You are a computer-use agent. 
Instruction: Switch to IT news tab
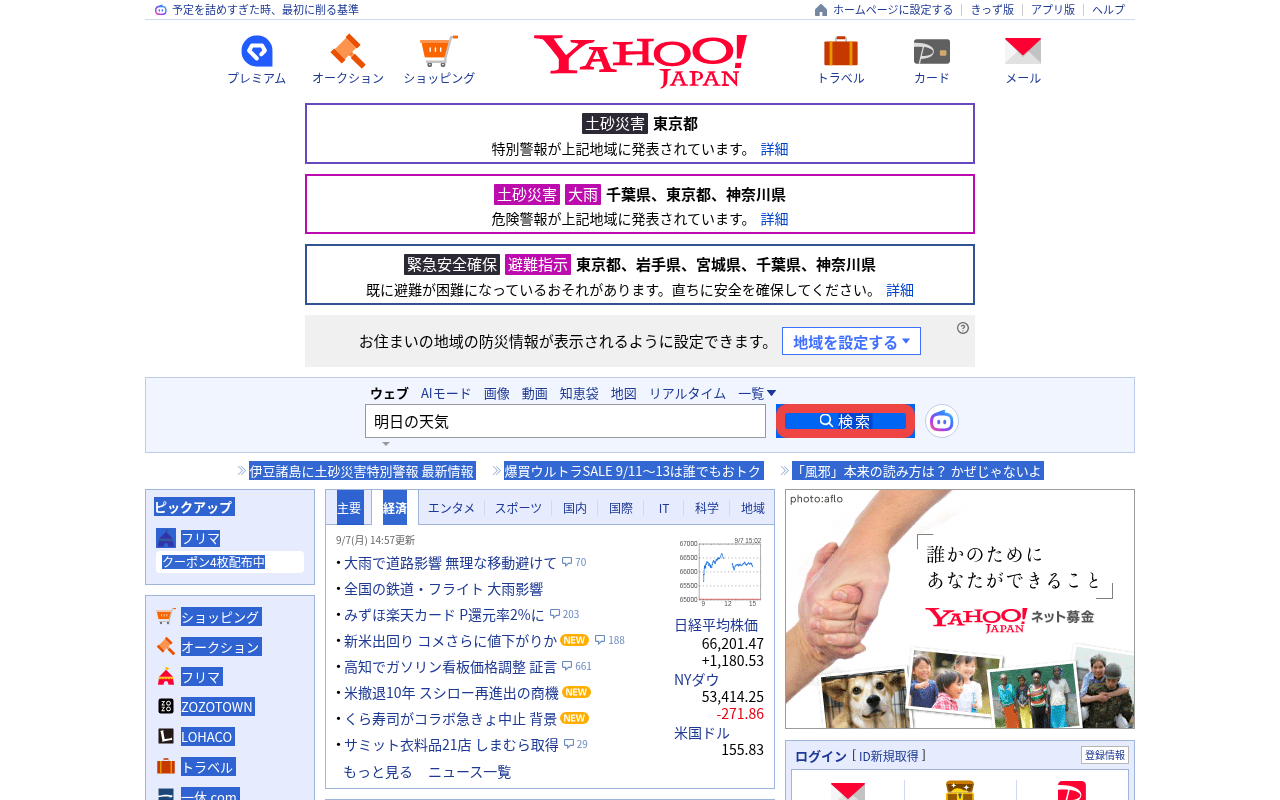pyautogui.click(x=664, y=508)
